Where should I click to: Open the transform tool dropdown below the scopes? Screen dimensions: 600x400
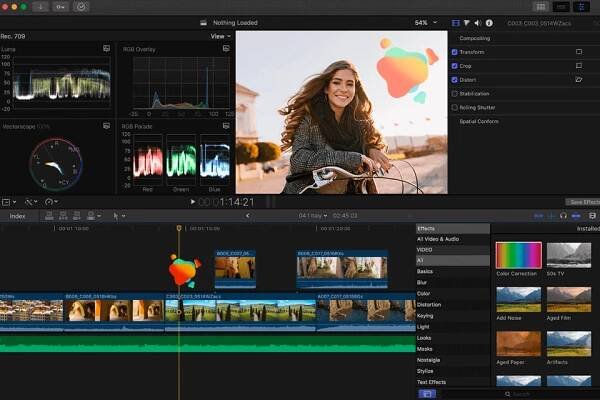coord(9,202)
